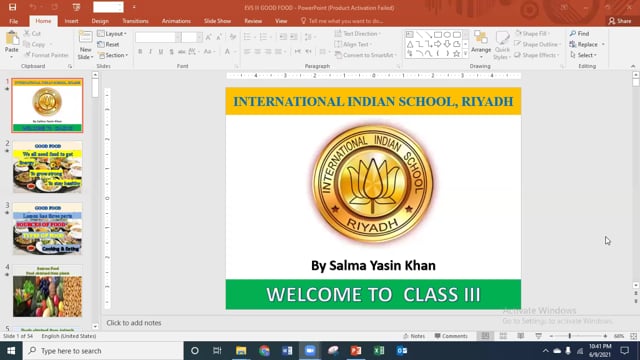Switch to the Insert tab
This screenshot has height=360, width=640.
point(71,21)
